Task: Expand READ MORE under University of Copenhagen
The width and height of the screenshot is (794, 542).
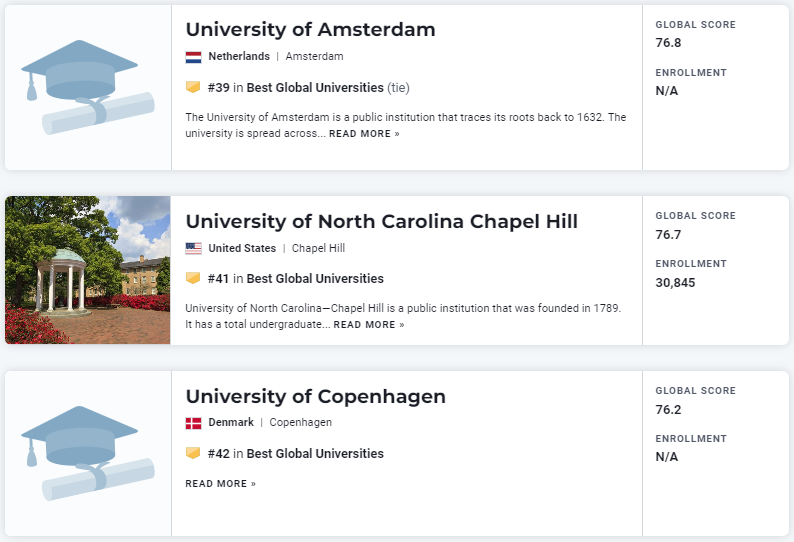Action: pyautogui.click(x=220, y=484)
